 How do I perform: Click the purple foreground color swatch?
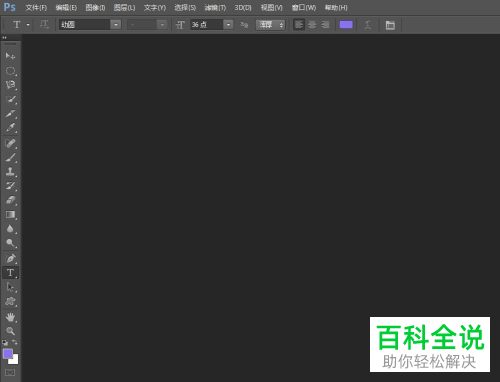(x=8, y=354)
